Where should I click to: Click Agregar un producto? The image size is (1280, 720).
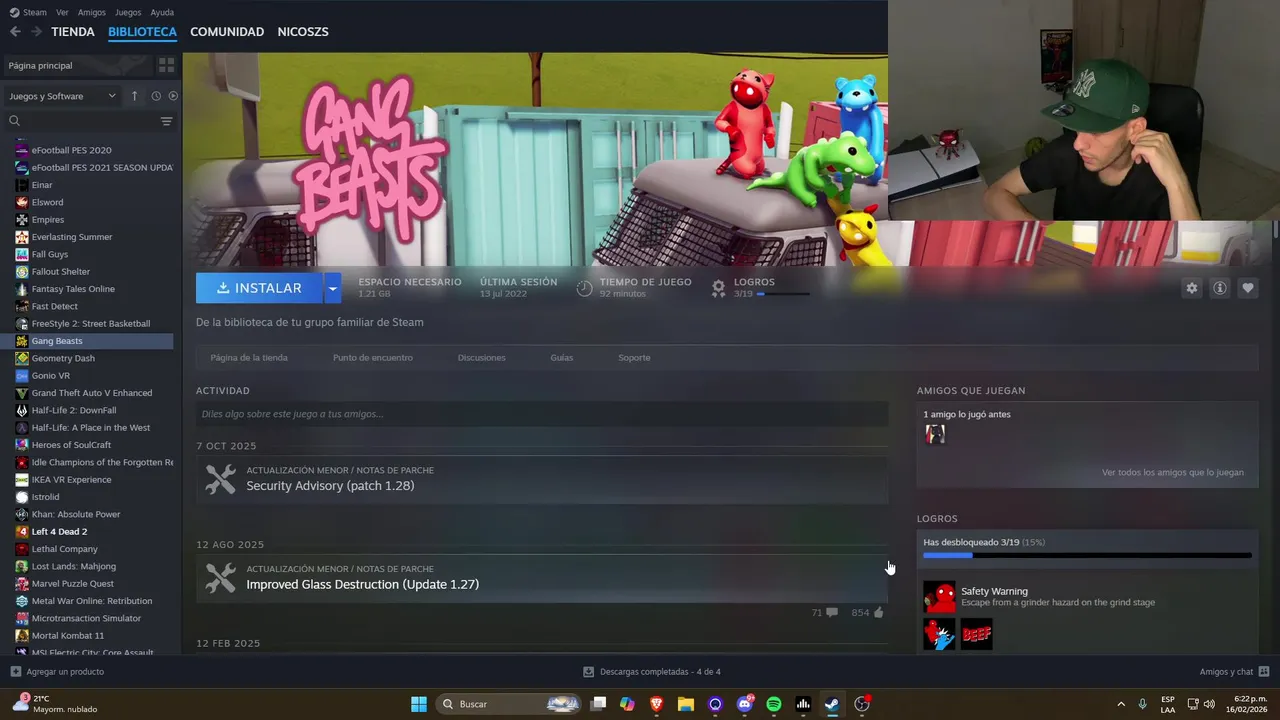(x=57, y=672)
